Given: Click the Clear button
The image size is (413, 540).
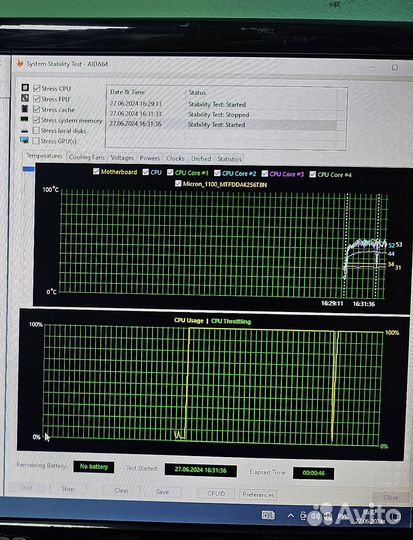Looking at the screenshot, I should tap(121, 490).
